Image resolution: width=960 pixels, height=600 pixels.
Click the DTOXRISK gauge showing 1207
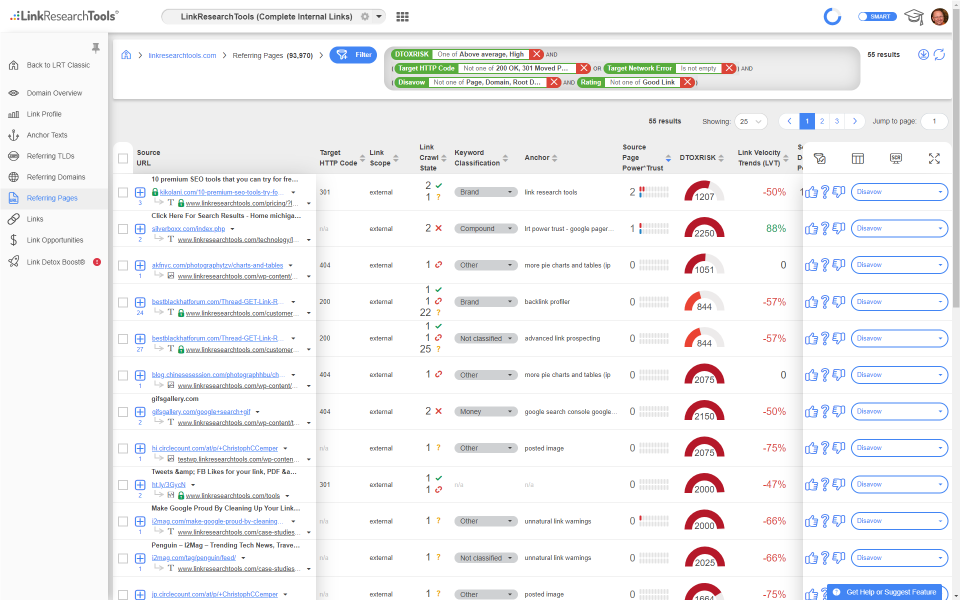coord(705,193)
